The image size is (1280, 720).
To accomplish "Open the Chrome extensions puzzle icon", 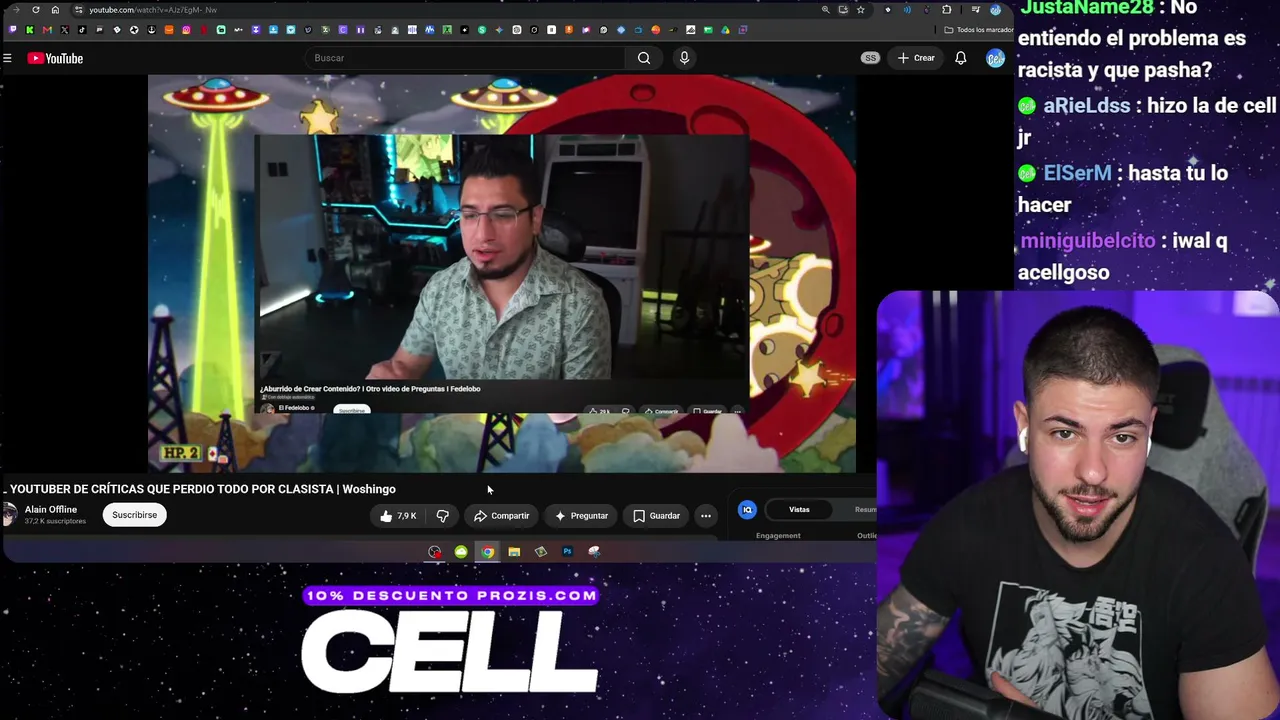I will [x=946, y=10].
